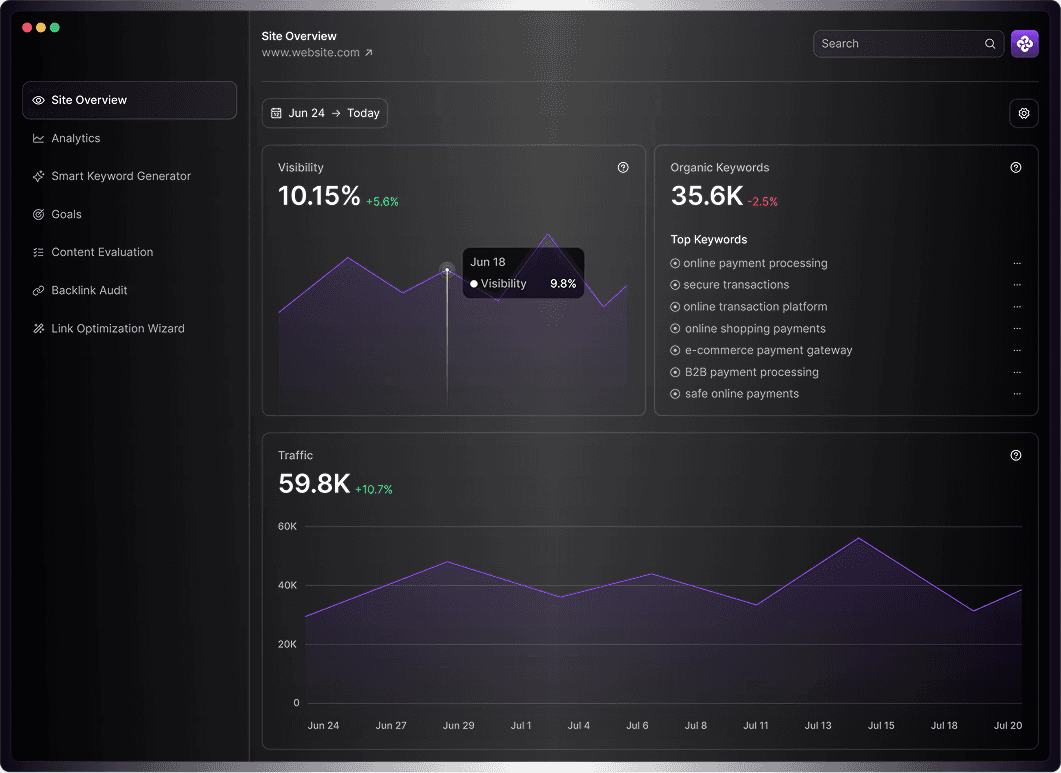Click the checklist icon beside Content Evaluation
The width and height of the screenshot is (1061, 773).
pos(39,252)
